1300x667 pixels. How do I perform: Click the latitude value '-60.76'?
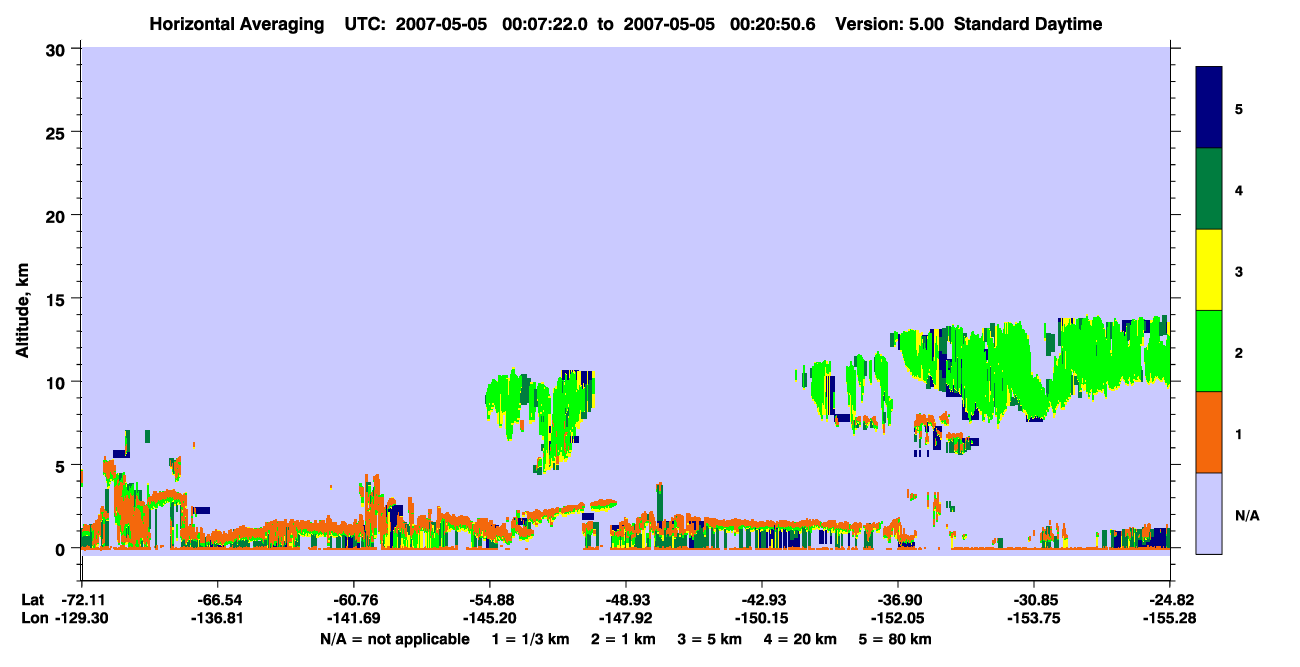[x=354, y=600]
